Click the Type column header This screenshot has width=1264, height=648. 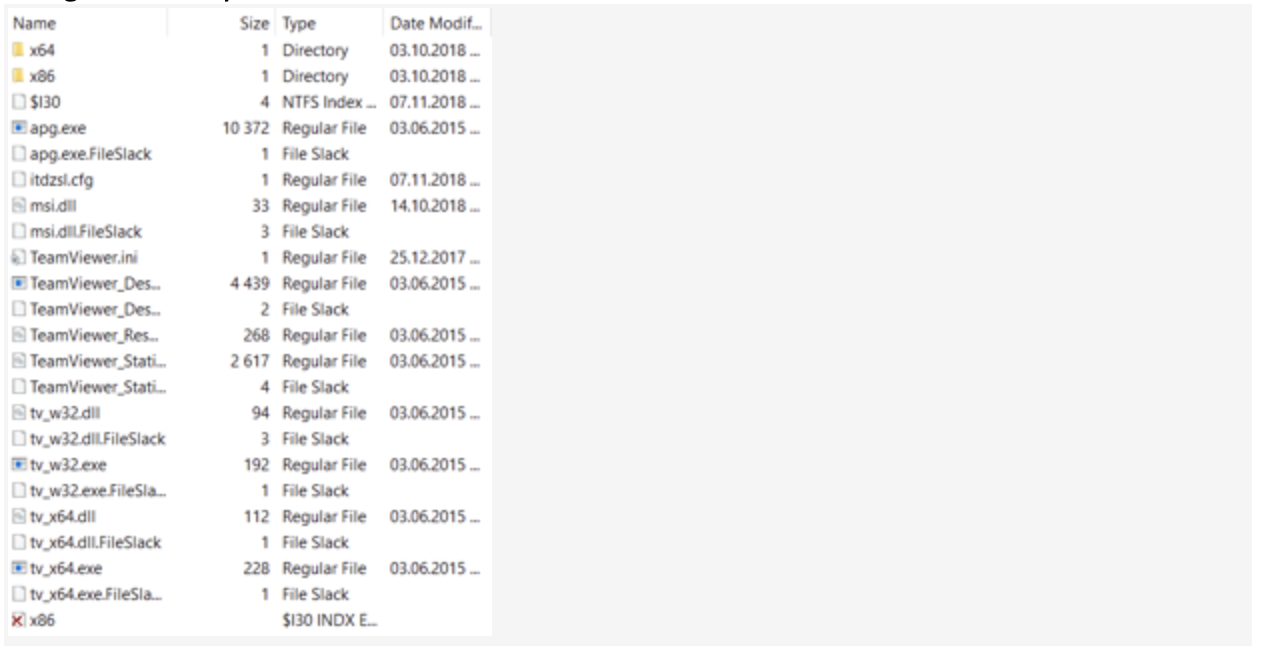point(329,24)
